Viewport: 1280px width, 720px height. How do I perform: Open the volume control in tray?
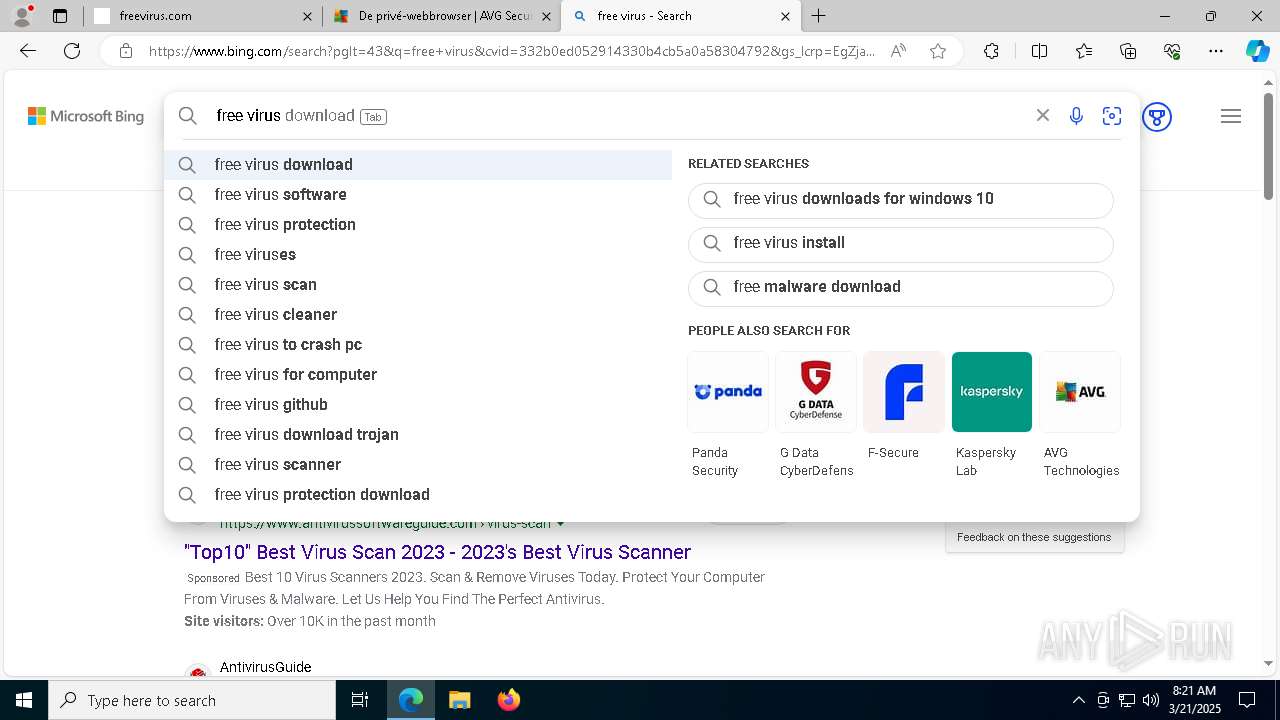tap(1151, 700)
